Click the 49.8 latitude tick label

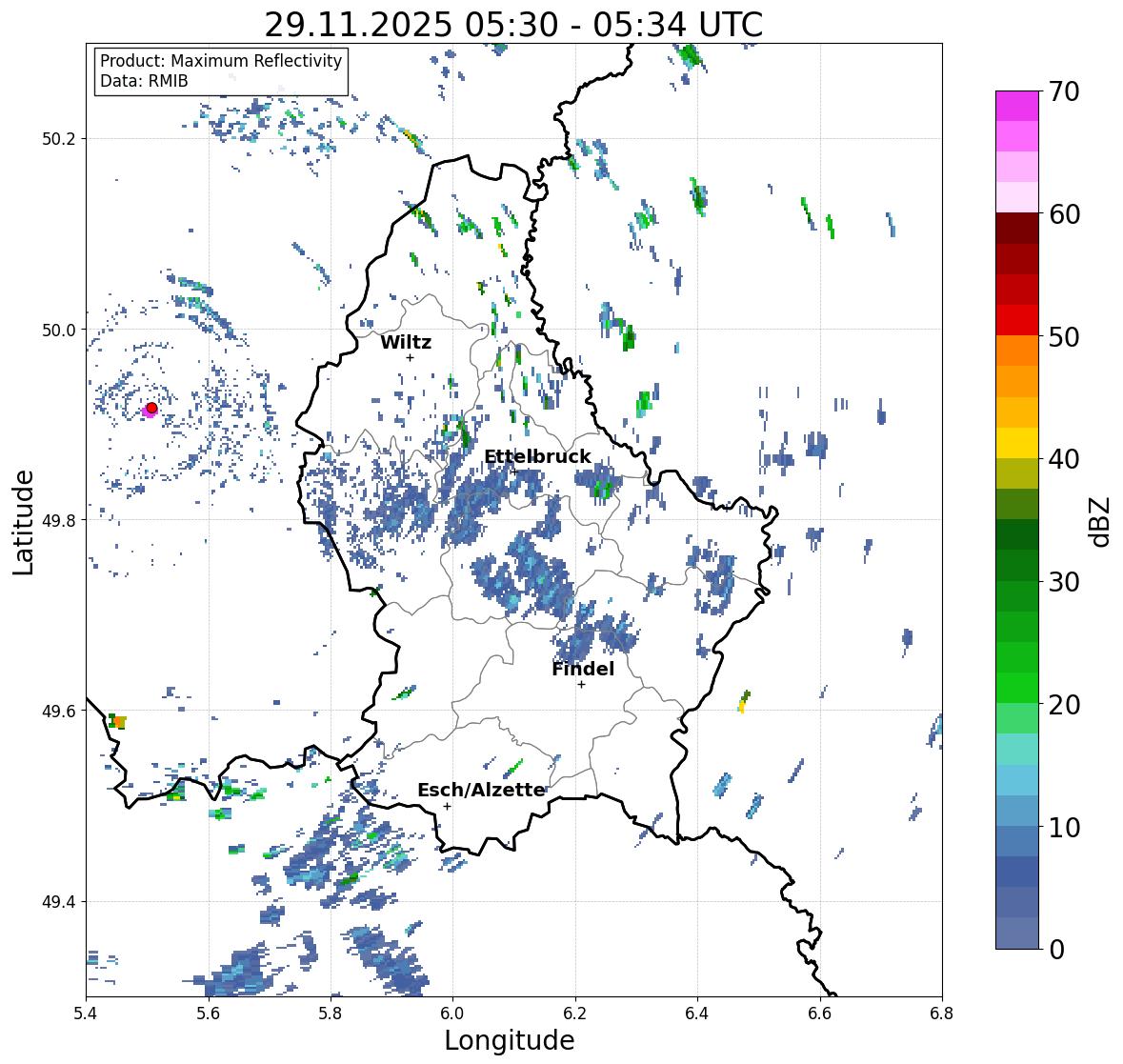59,520
